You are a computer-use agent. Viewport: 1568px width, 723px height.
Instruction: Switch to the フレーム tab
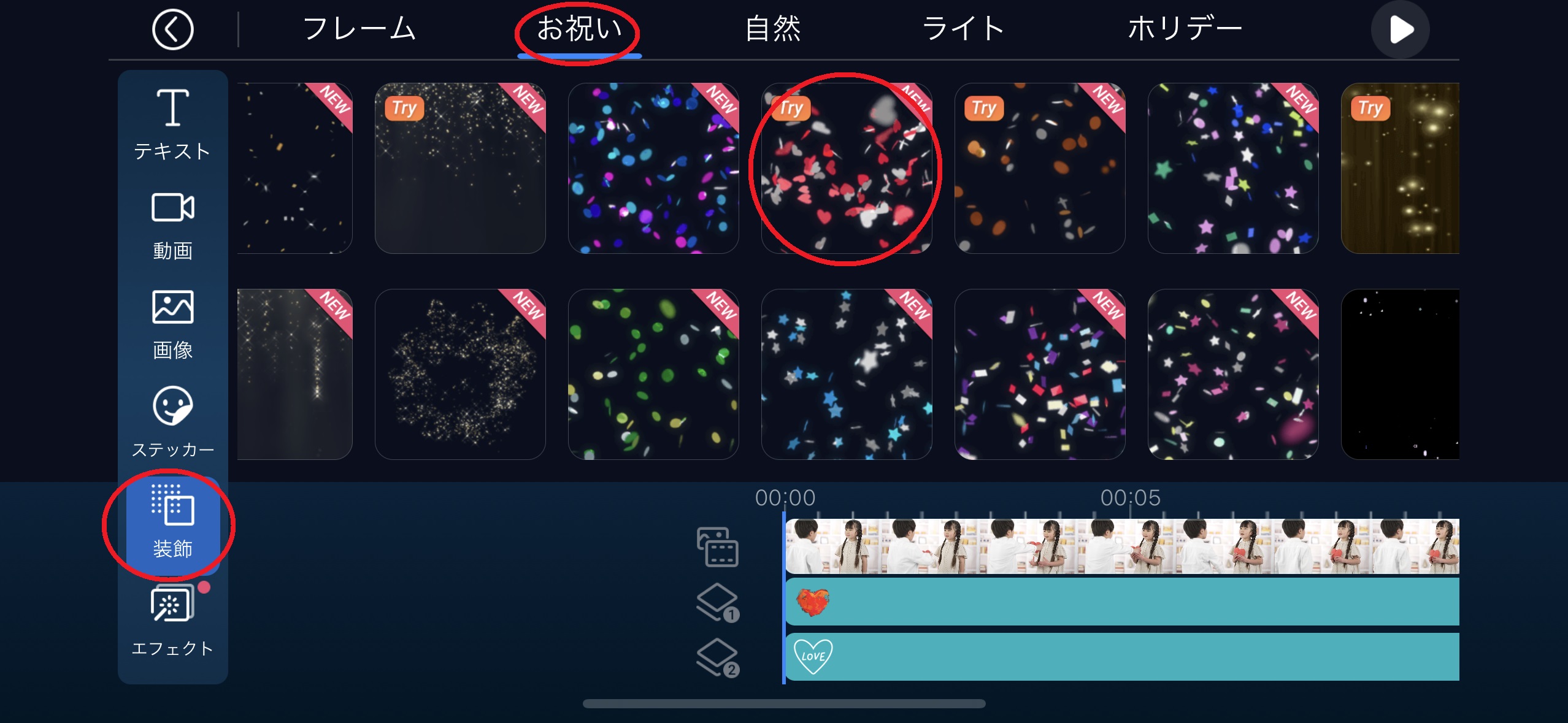[359, 29]
